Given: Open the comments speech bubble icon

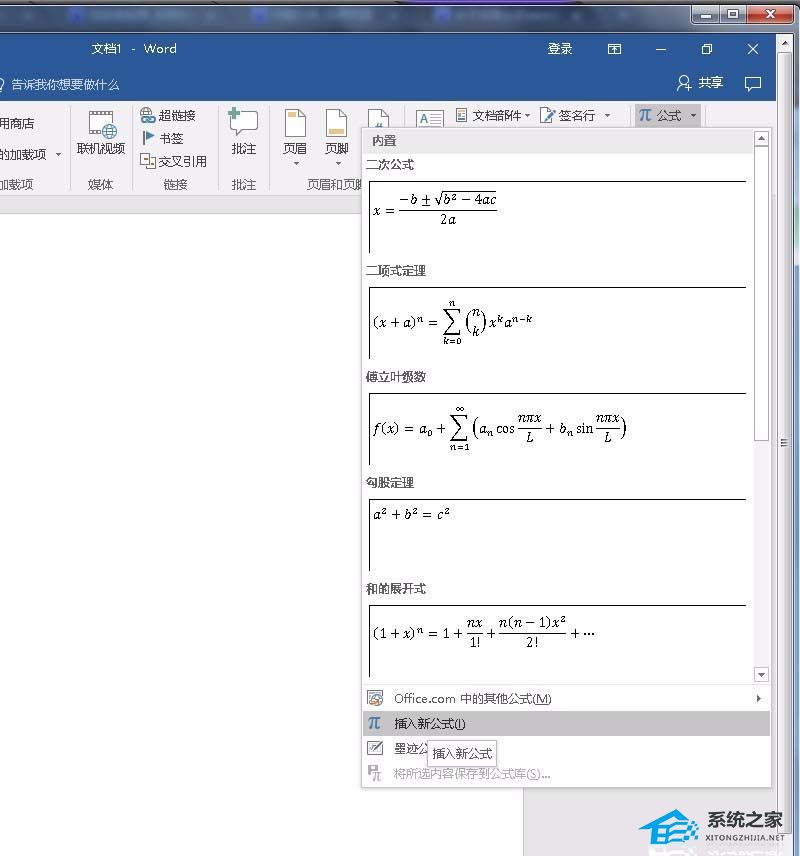Looking at the screenshot, I should pos(752,83).
